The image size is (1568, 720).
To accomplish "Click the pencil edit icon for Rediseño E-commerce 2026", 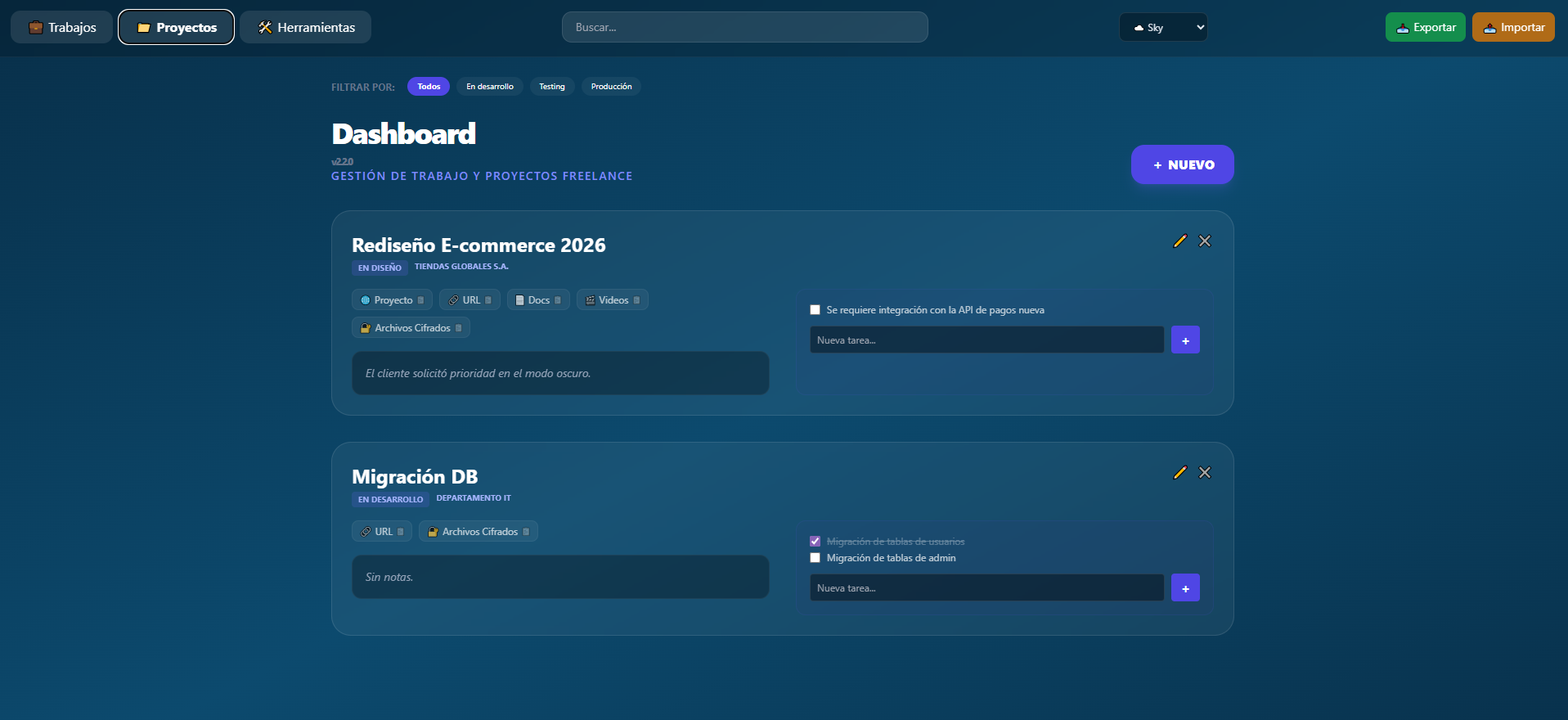I will click(1179, 241).
